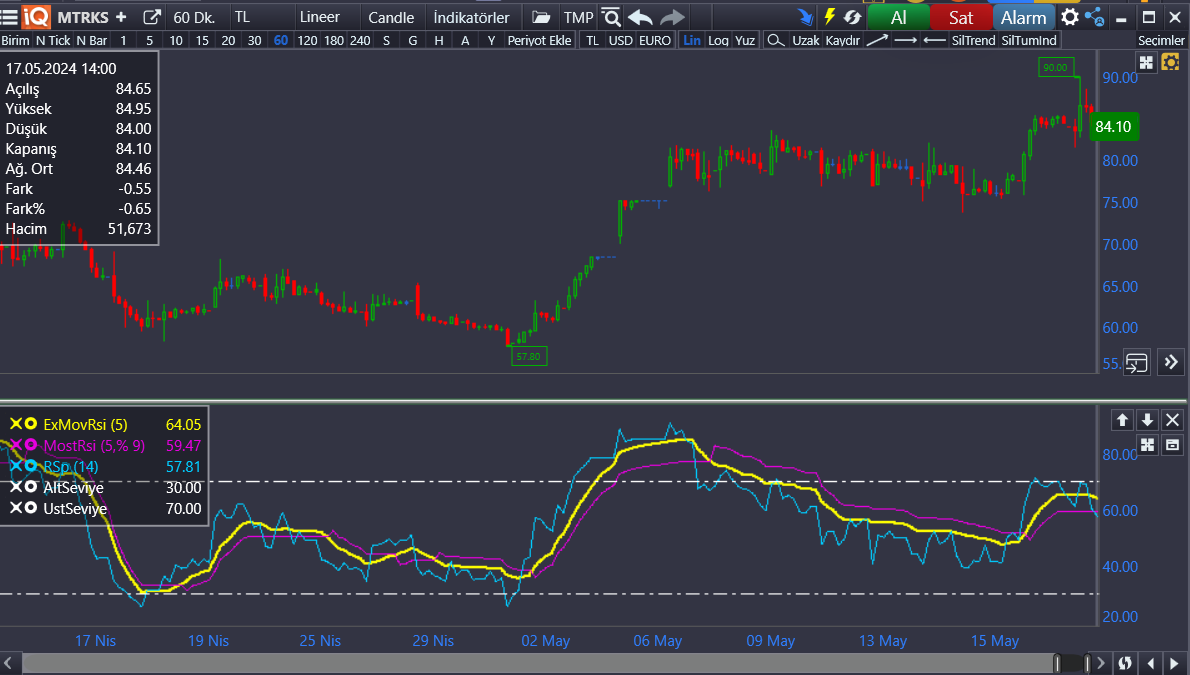Click the green Al buy button
Image resolution: width=1190 pixels, height=675 pixels.
tap(899, 17)
